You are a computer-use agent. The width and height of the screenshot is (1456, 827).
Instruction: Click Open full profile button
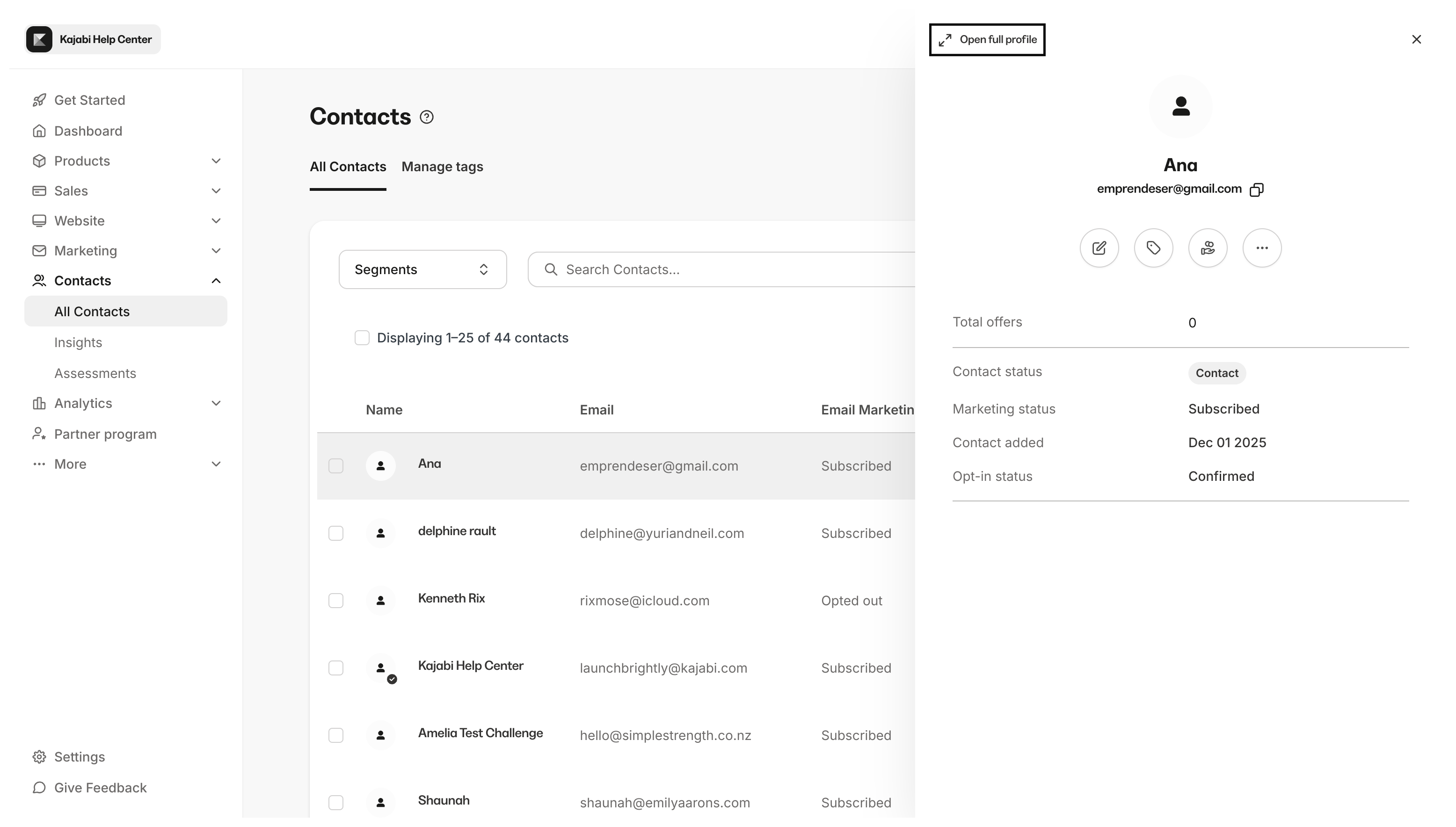987,40
